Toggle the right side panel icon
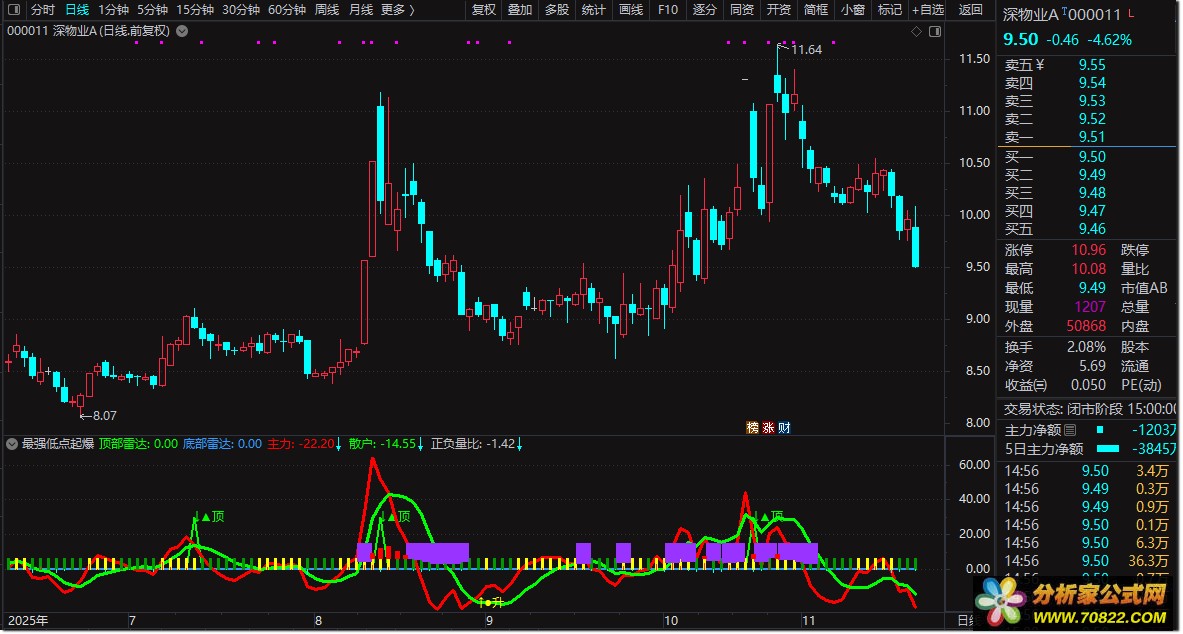This screenshot has height=634, width=1183. click(x=934, y=32)
